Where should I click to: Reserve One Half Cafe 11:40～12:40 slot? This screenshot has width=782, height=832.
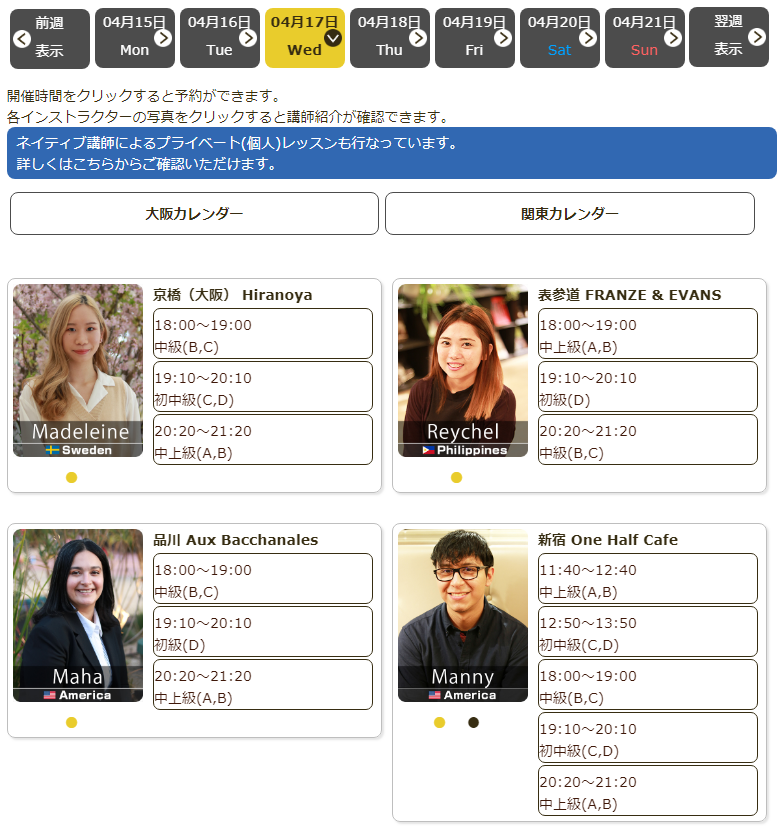click(x=647, y=579)
